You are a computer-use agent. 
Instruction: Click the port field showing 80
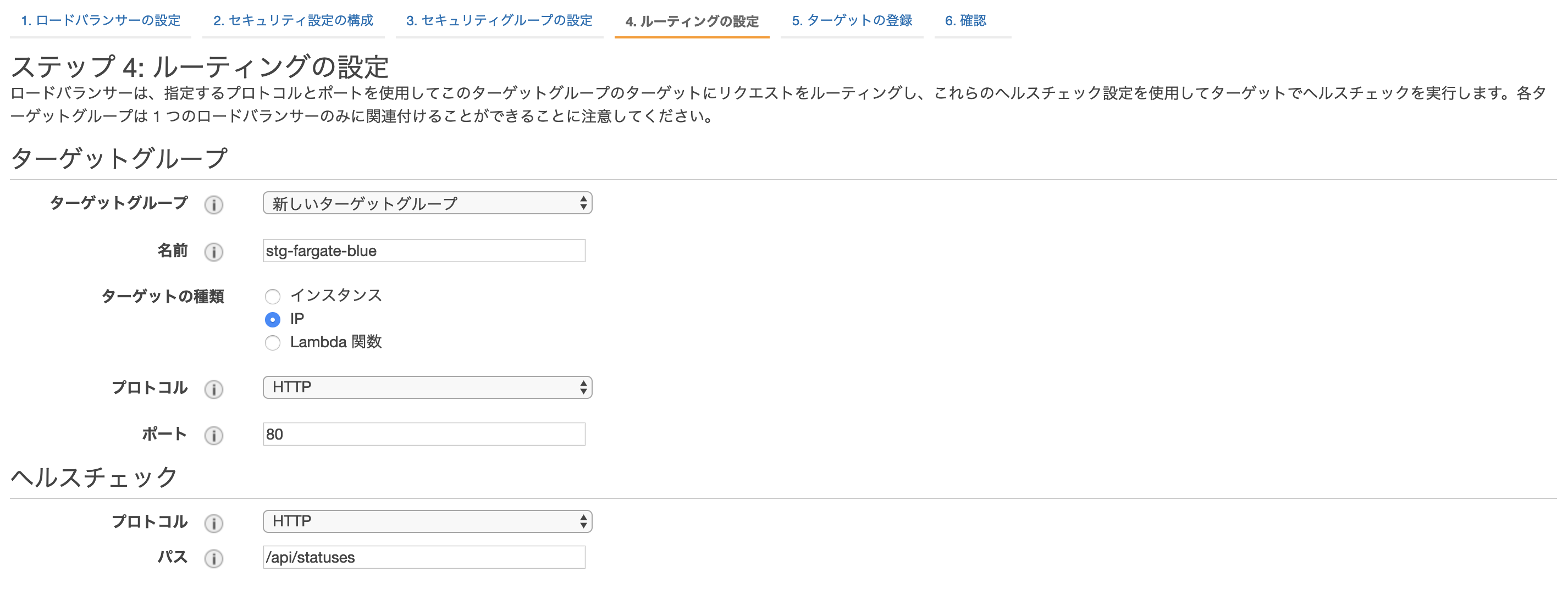[x=424, y=435]
